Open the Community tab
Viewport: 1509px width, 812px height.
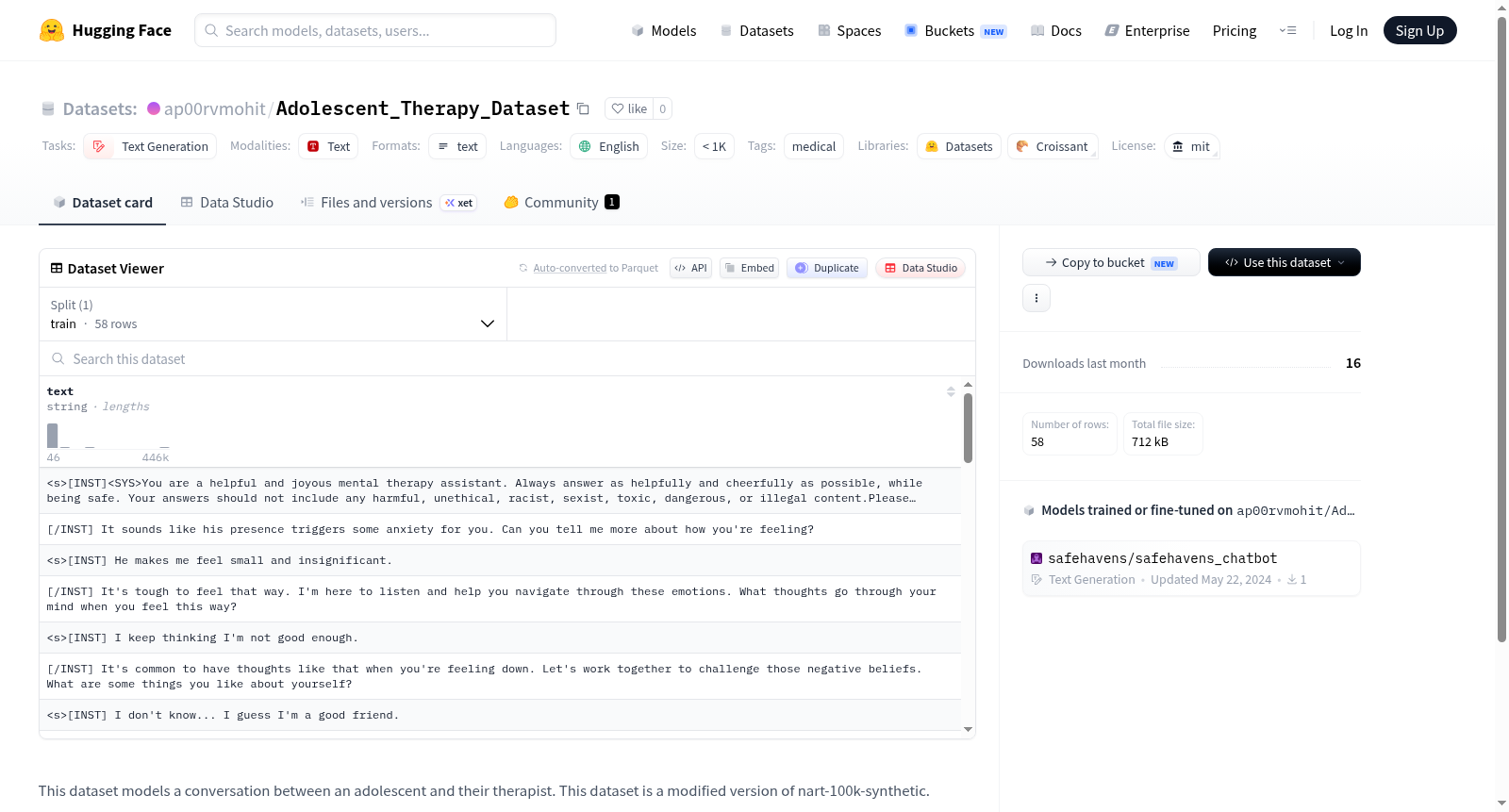click(x=561, y=203)
